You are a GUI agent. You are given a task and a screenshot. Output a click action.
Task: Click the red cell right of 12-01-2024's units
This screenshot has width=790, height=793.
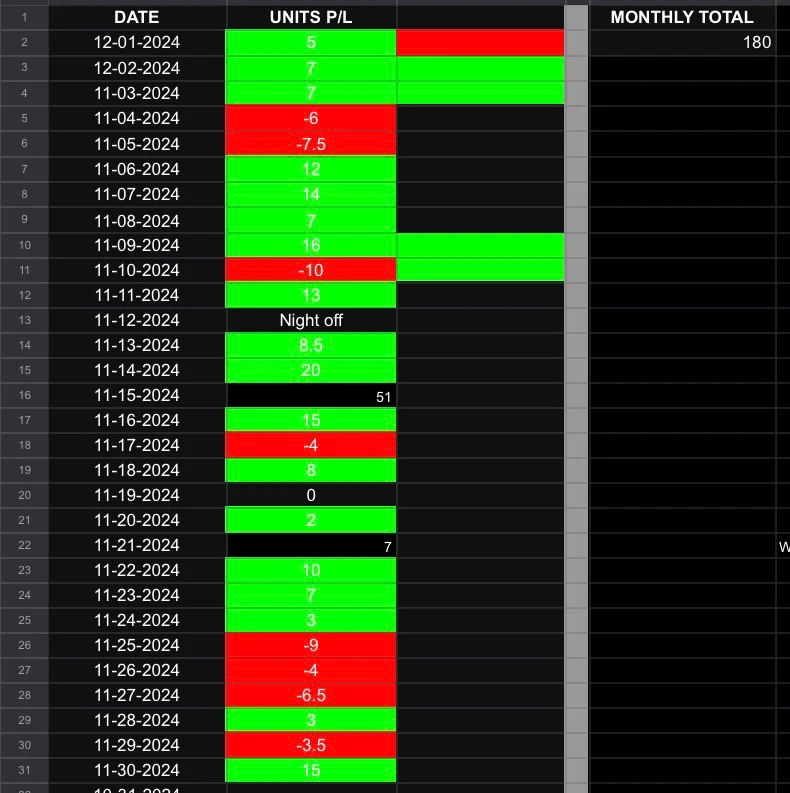pos(480,42)
